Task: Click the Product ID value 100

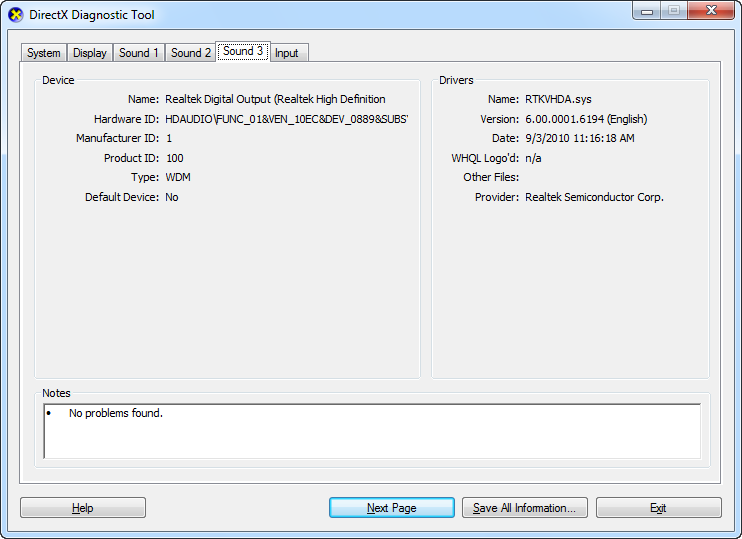Action: (175, 158)
